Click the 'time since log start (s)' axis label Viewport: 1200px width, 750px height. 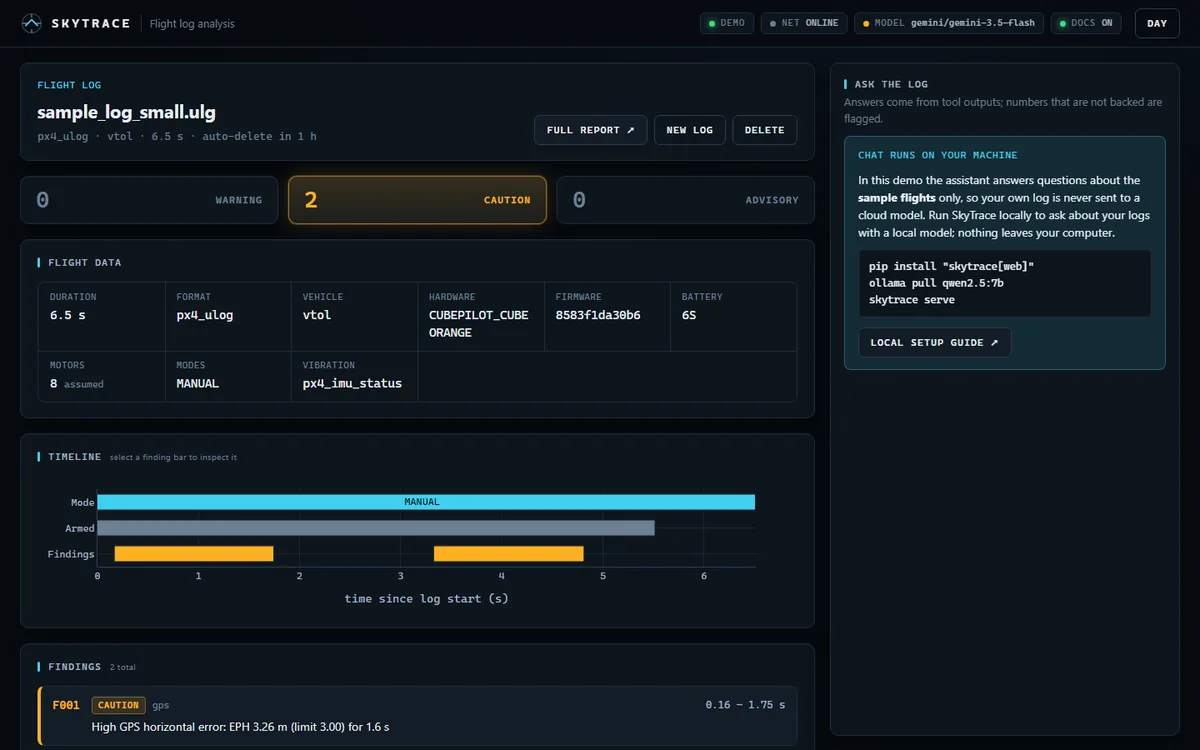[x=426, y=598]
